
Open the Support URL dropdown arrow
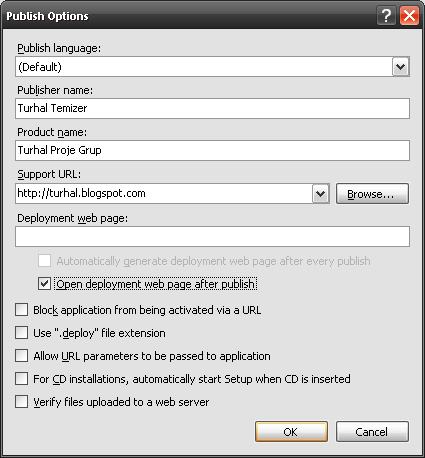point(320,193)
